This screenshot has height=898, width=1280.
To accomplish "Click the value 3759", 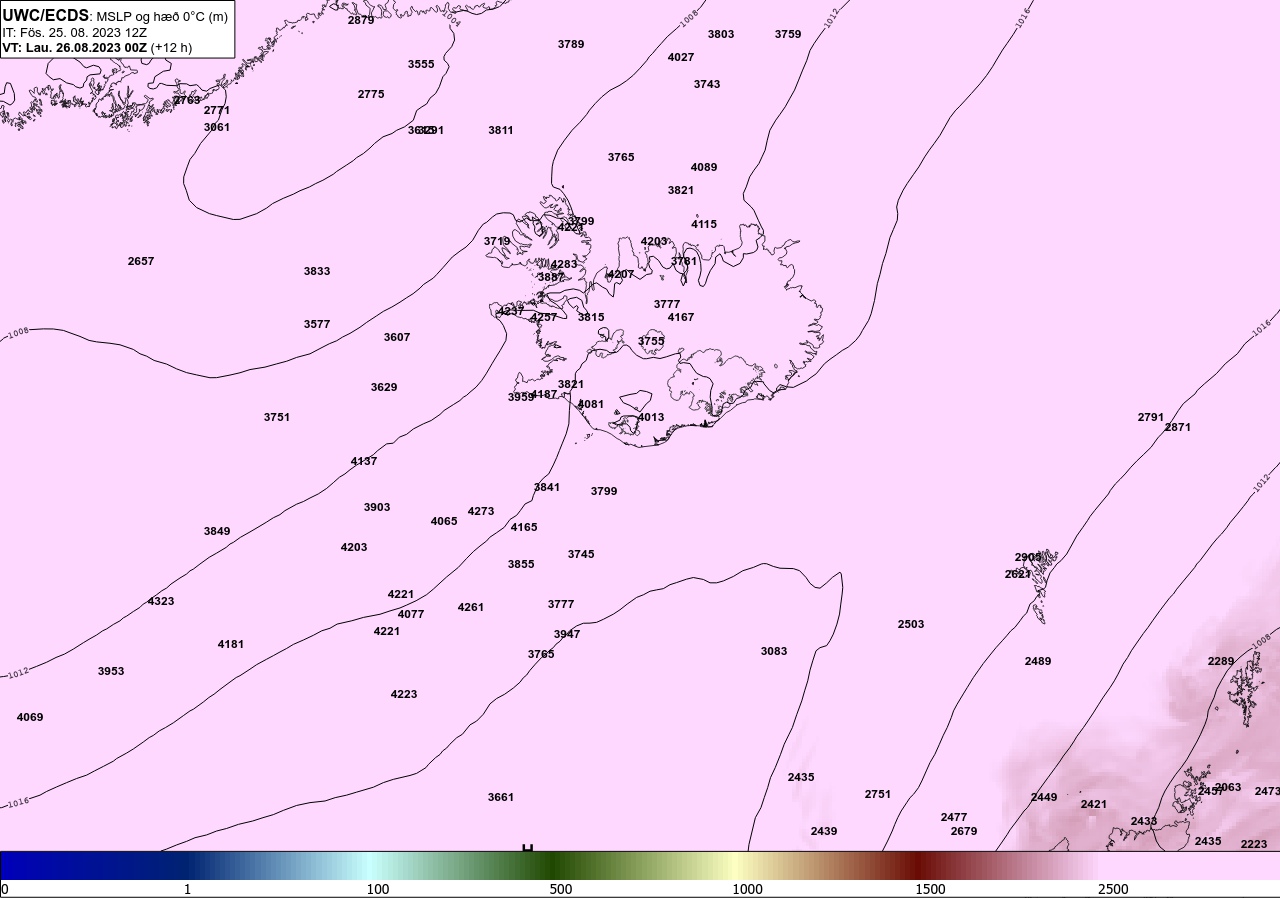I will (788, 34).
